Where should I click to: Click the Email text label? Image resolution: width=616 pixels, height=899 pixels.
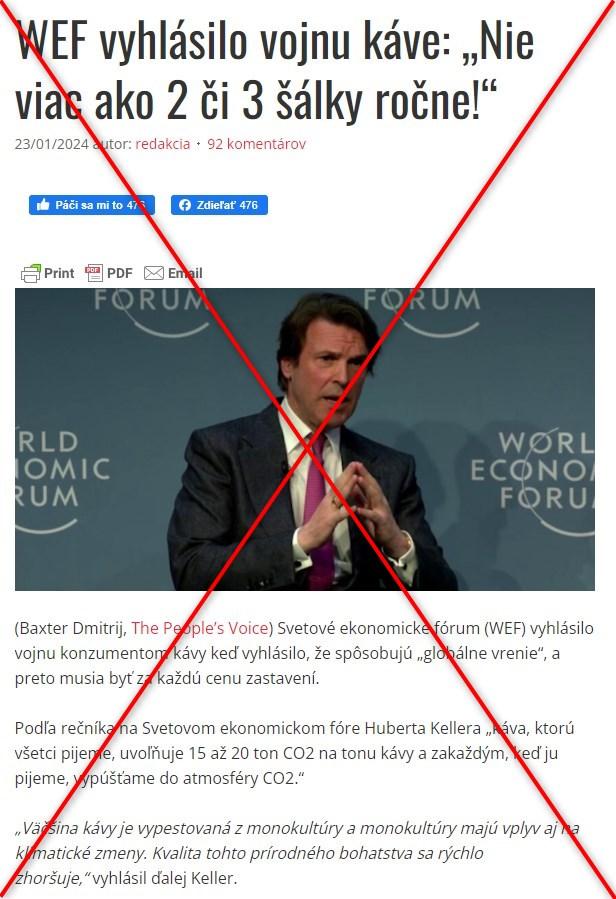click(185, 273)
